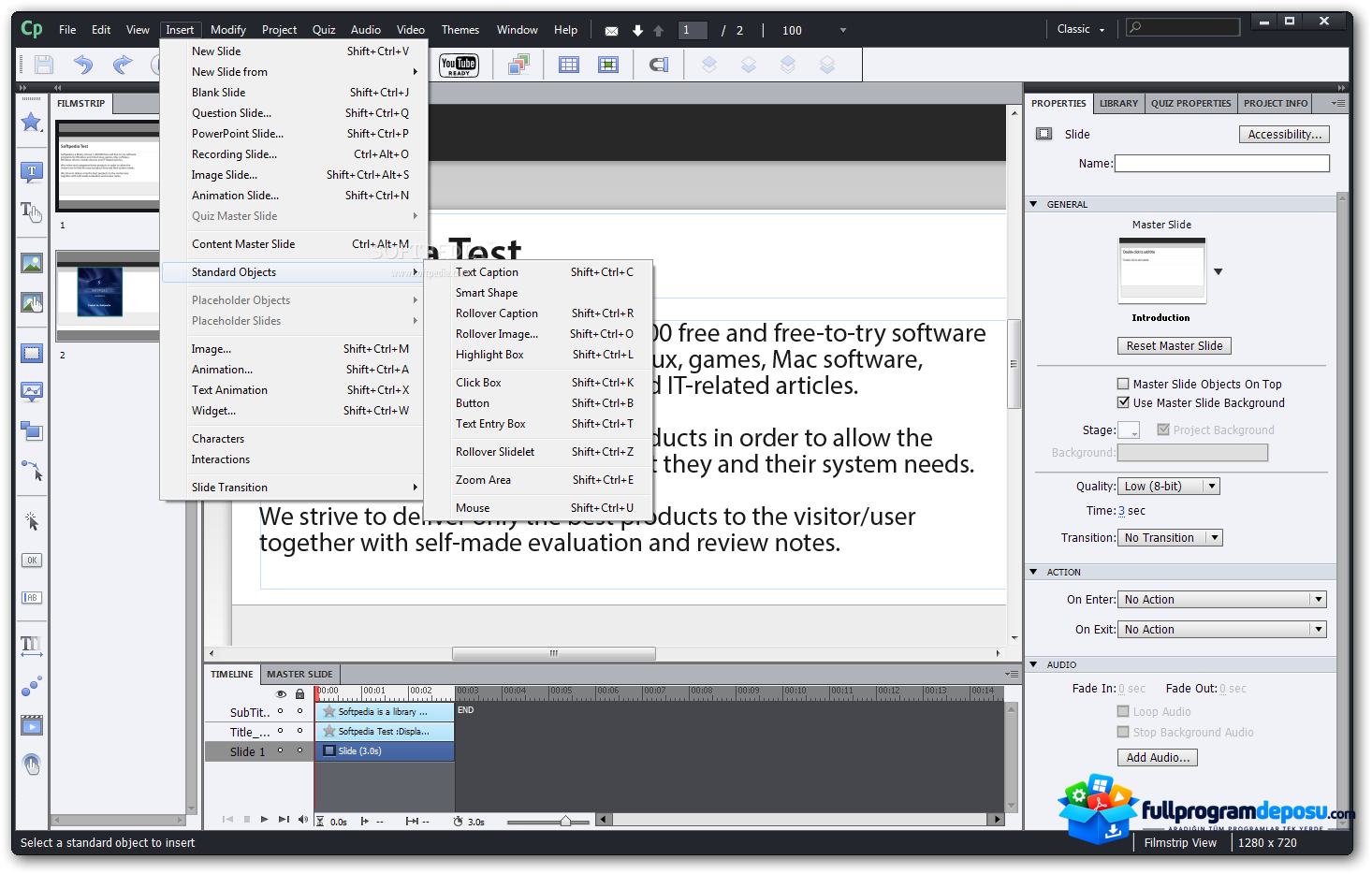The width and height of the screenshot is (1372, 874).
Task: Click the Save icon in the toolbar
Action: coord(44,65)
